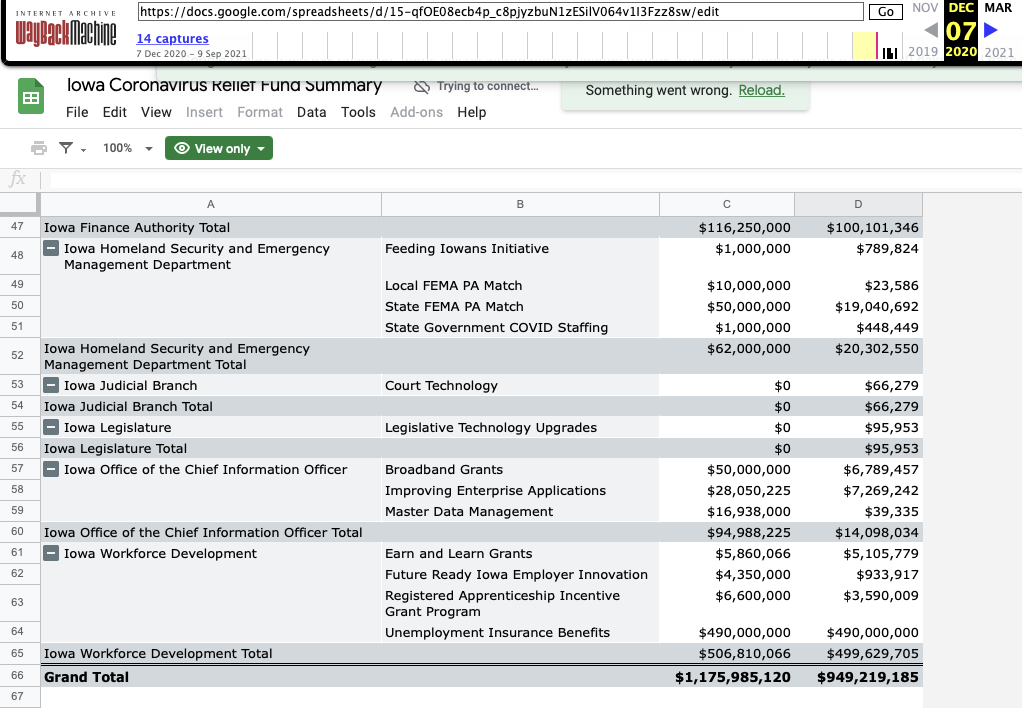Select the Feeding Iowans Initiative cell
This screenshot has width=1022, height=708.
pyautogui.click(x=520, y=256)
